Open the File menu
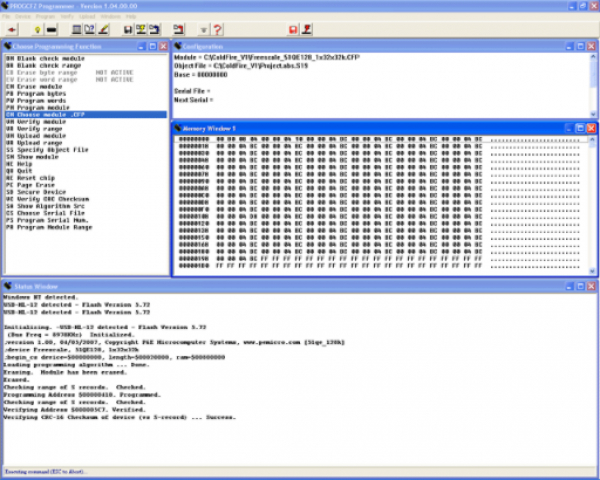 [x=9, y=17]
